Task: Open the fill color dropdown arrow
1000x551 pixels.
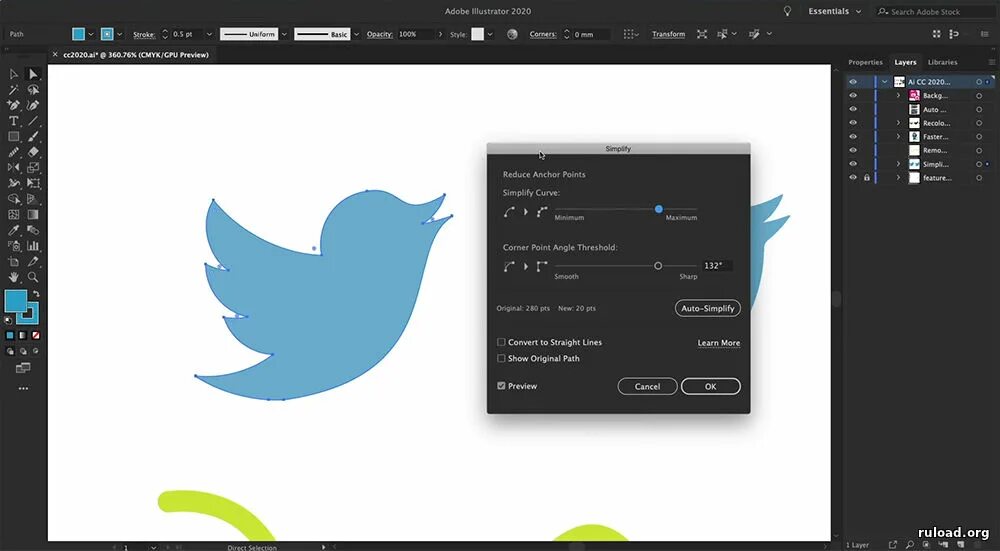Action: click(x=91, y=34)
